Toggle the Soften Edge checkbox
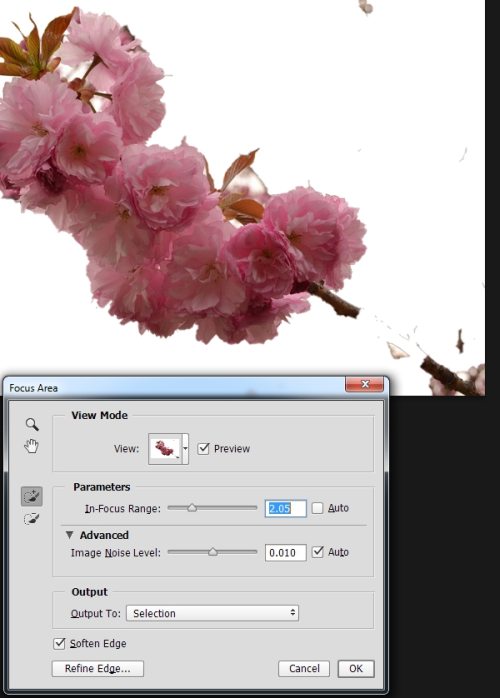500x698 pixels. click(x=59, y=643)
